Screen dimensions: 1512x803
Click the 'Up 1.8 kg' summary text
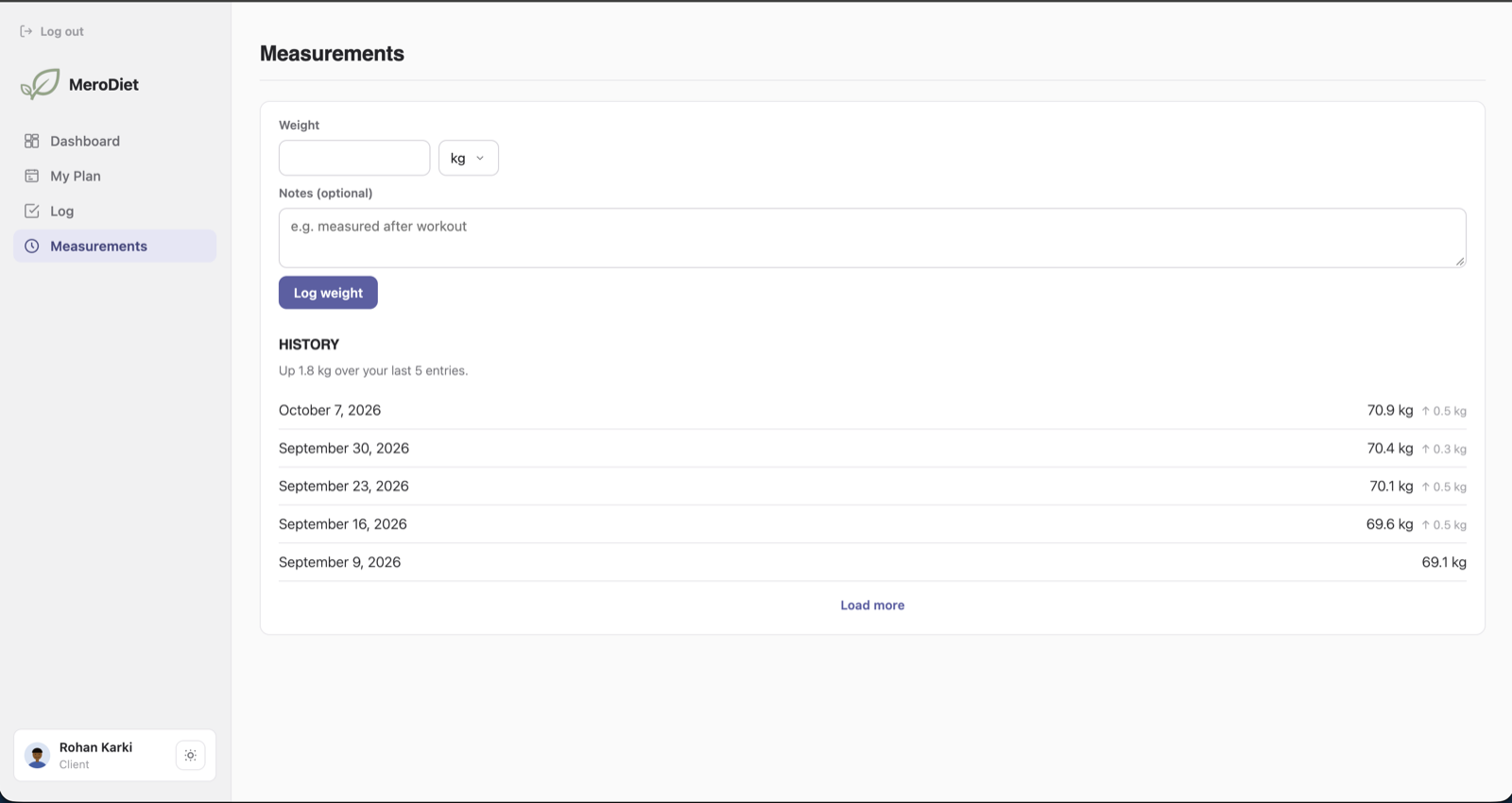[373, 370]
